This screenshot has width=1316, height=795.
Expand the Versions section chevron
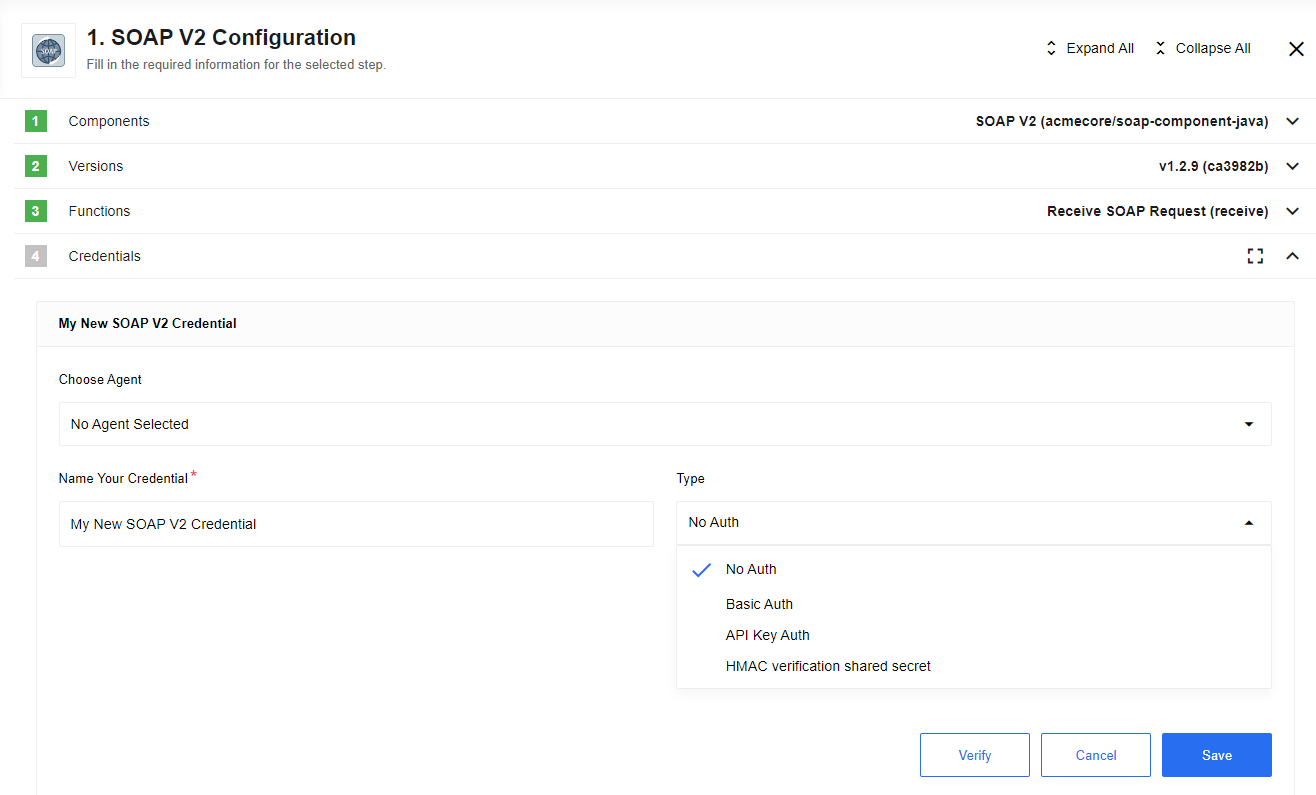(x=1292, y=166)
